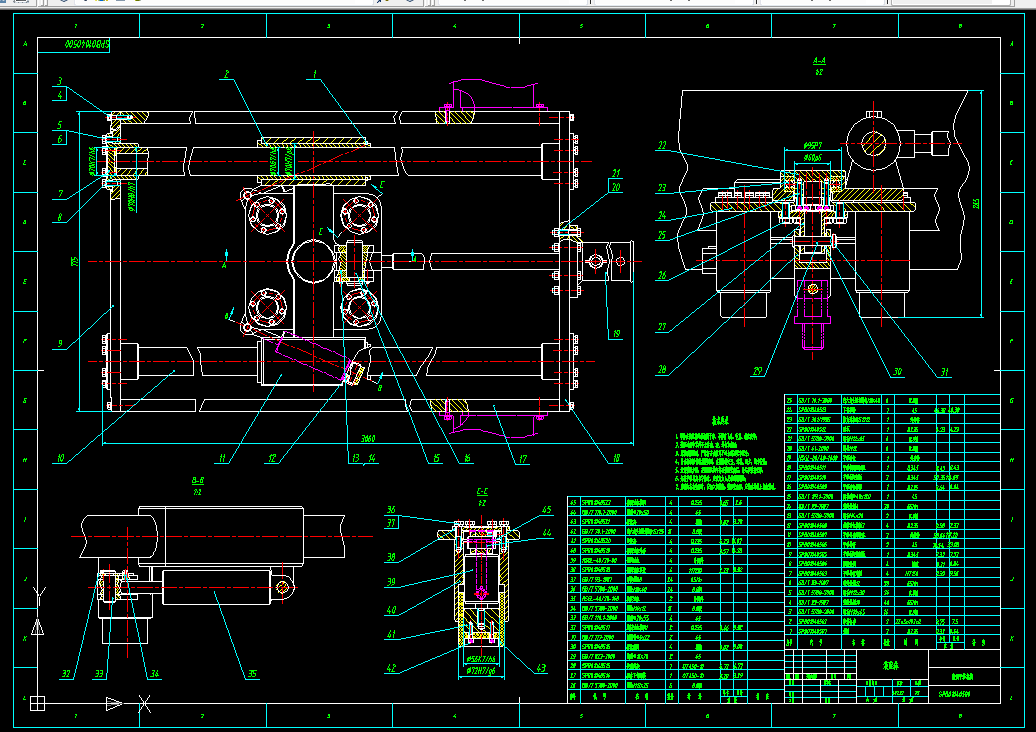Click callout label 30 below section A-A
The image size is (1036, 732).
(897, 372)
